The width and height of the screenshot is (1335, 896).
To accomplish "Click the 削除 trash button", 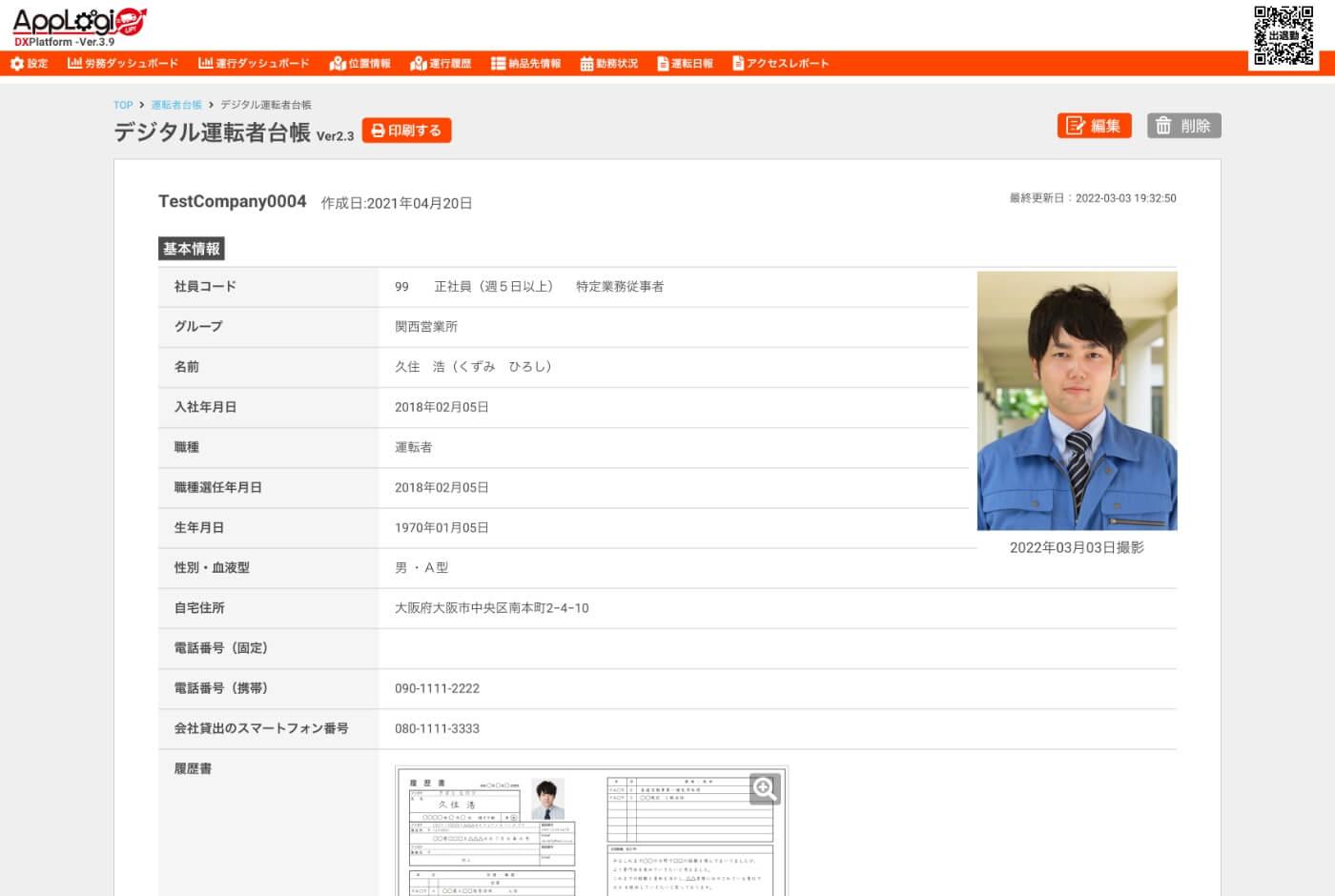I will point(1184,126).
